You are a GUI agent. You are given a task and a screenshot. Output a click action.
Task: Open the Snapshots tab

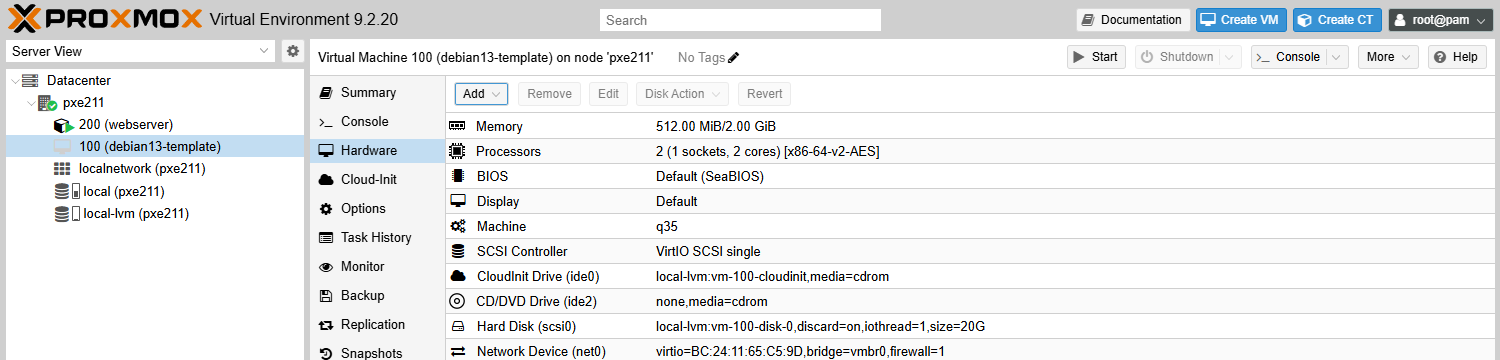(x=377, y=352)
